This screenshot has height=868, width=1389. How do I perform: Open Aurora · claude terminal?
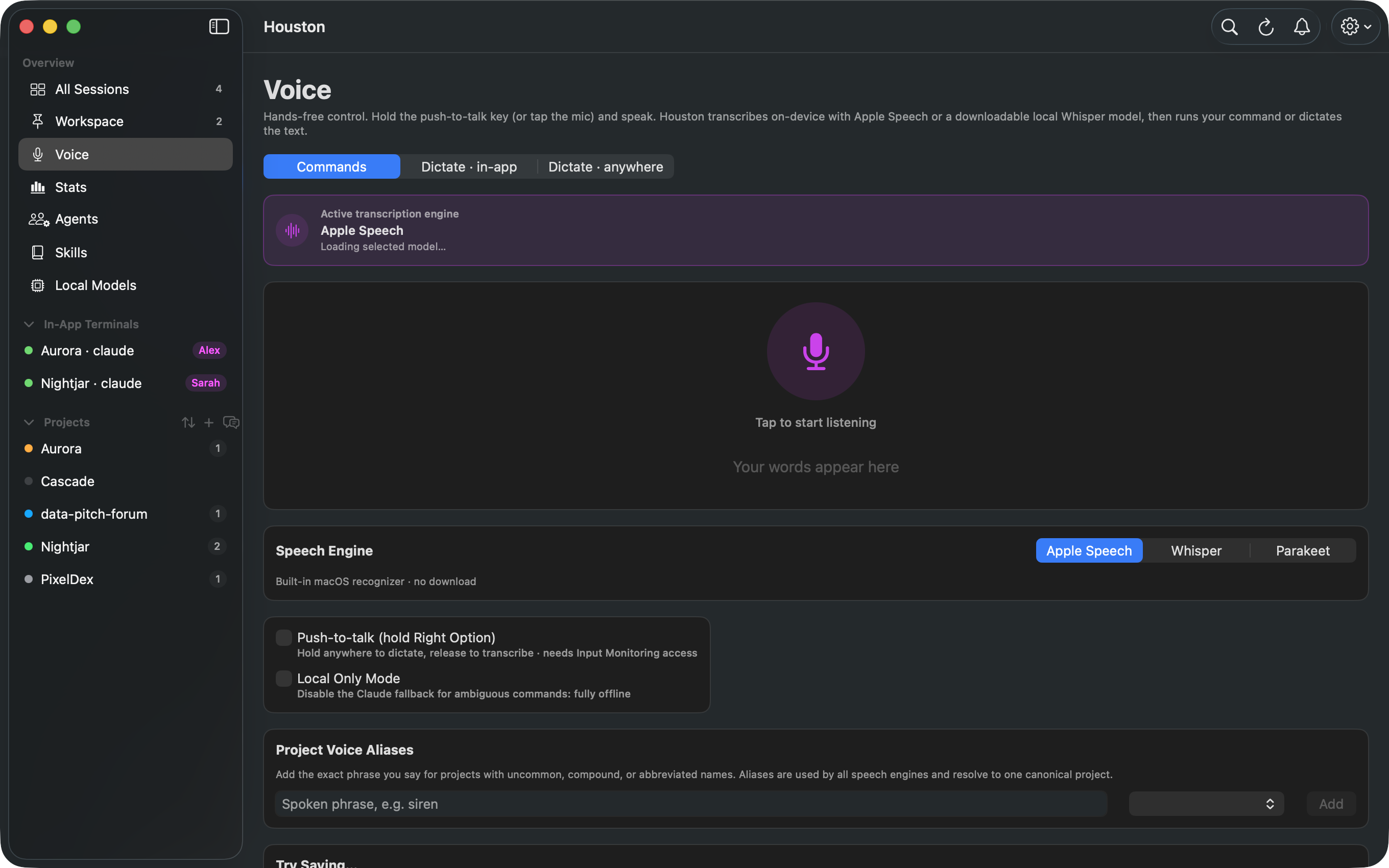click(x=126, y=350)
